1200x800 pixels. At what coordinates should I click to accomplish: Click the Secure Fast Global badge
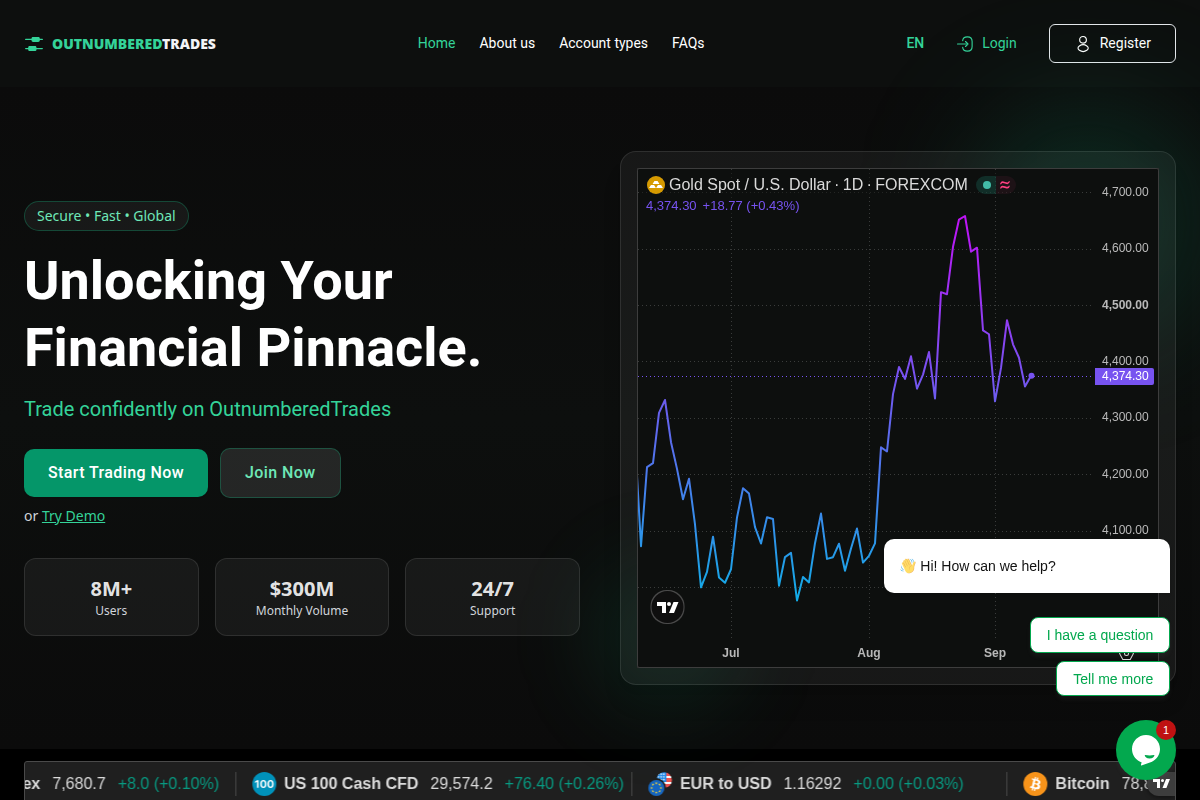(x=106, y=216)
